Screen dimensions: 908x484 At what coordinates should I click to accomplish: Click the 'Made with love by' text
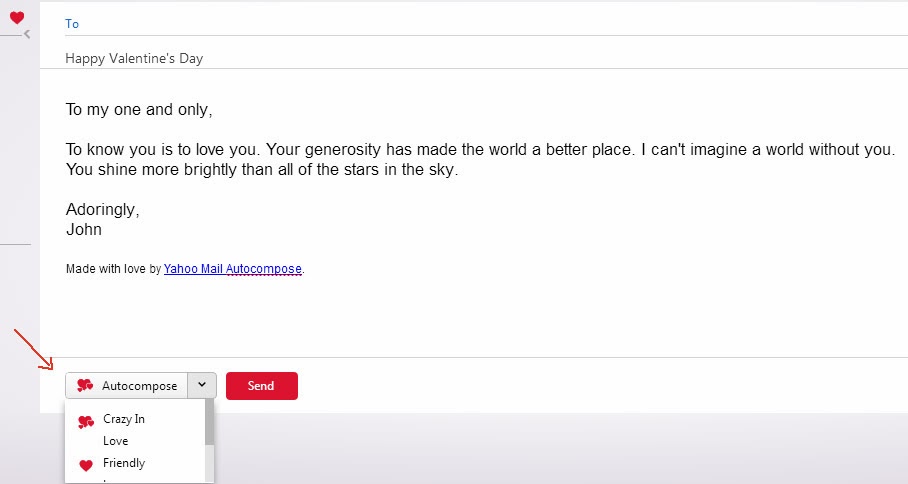[x=113, y=269]
